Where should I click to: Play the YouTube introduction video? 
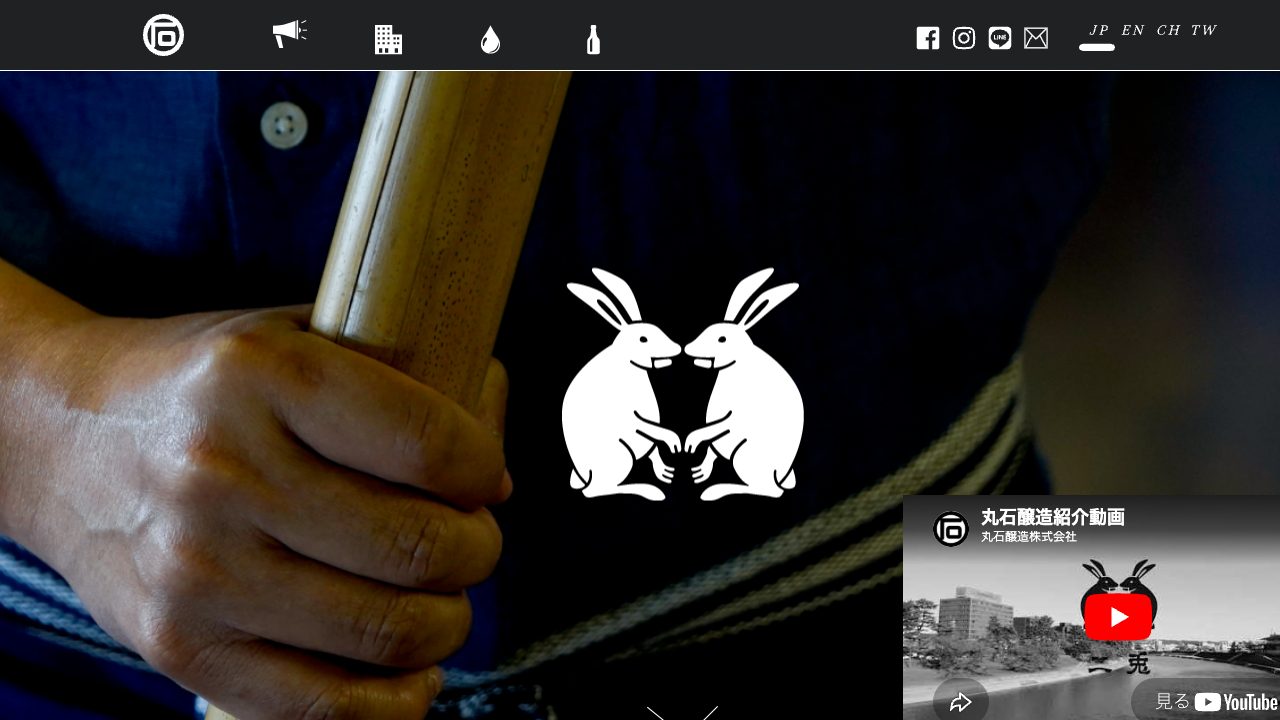(1119, 617)
